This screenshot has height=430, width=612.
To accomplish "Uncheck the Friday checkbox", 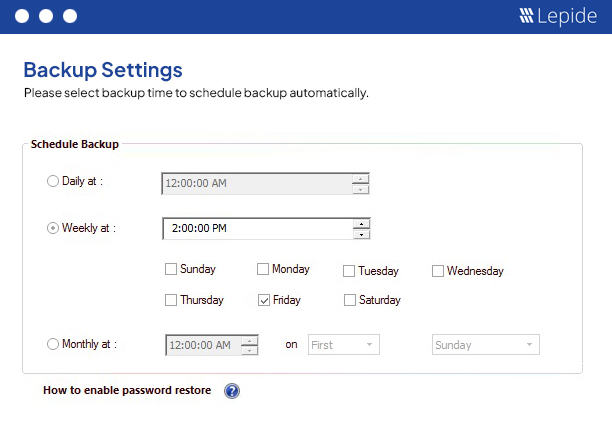I will tap(264, 300).
